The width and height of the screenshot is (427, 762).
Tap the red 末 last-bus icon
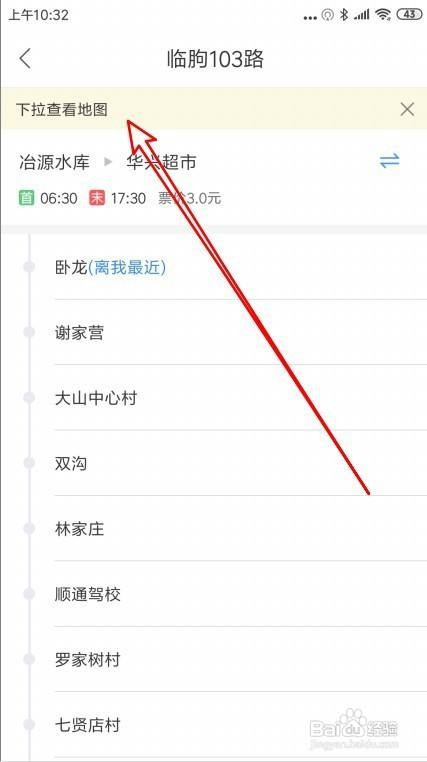click(97, 198)
